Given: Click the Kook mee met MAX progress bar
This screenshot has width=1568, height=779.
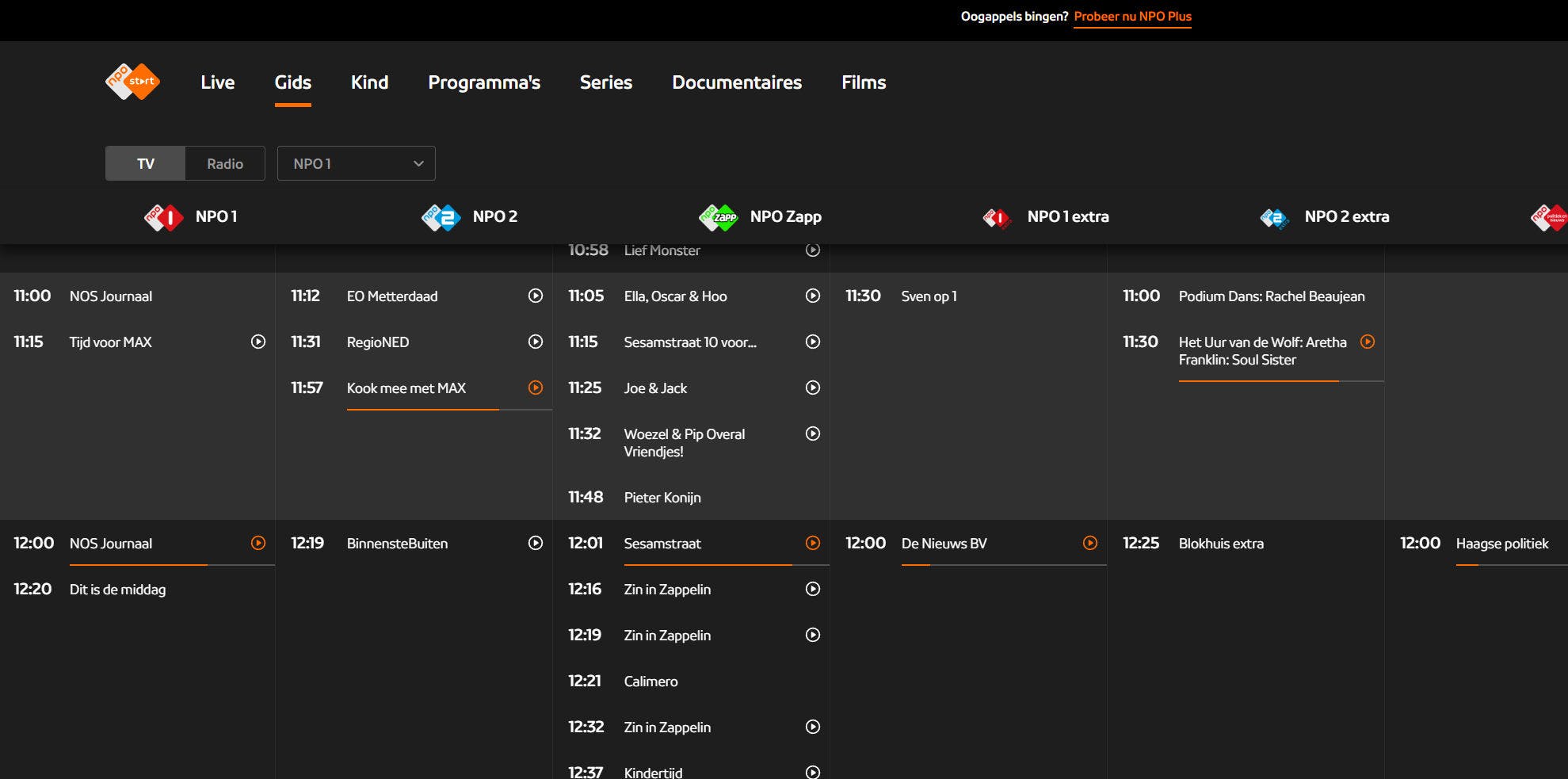Looking at the screenshot, I should pyautogui.click(x=449, y=410).
